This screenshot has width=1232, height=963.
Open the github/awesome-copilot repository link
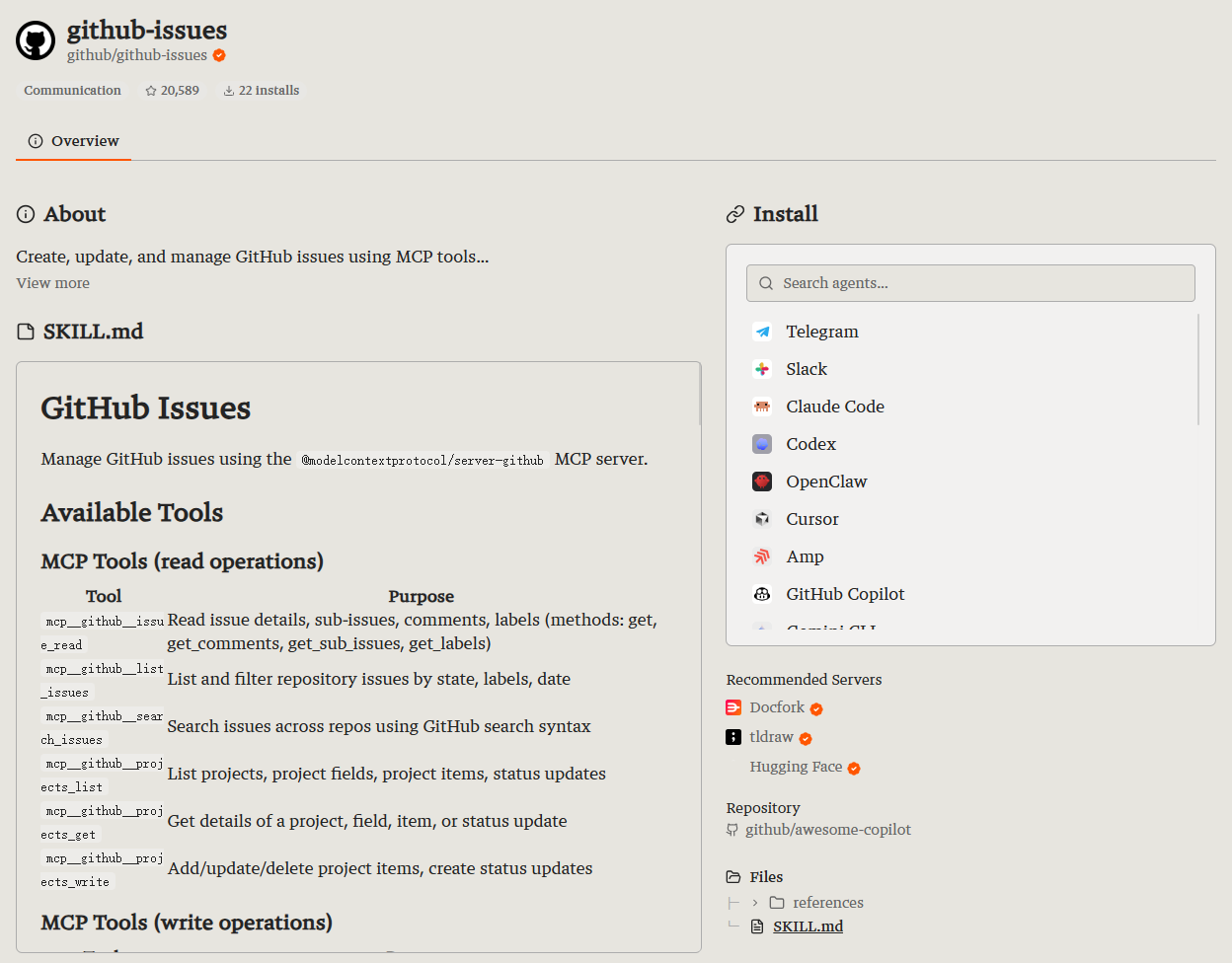tap(828, 830)
